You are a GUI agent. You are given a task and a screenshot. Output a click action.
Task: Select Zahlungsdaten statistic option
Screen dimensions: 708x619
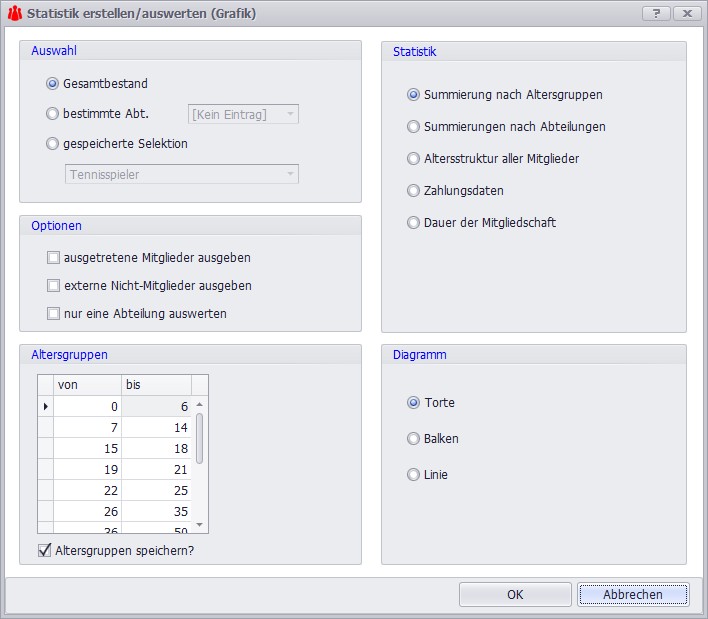(x=414, y=191)
